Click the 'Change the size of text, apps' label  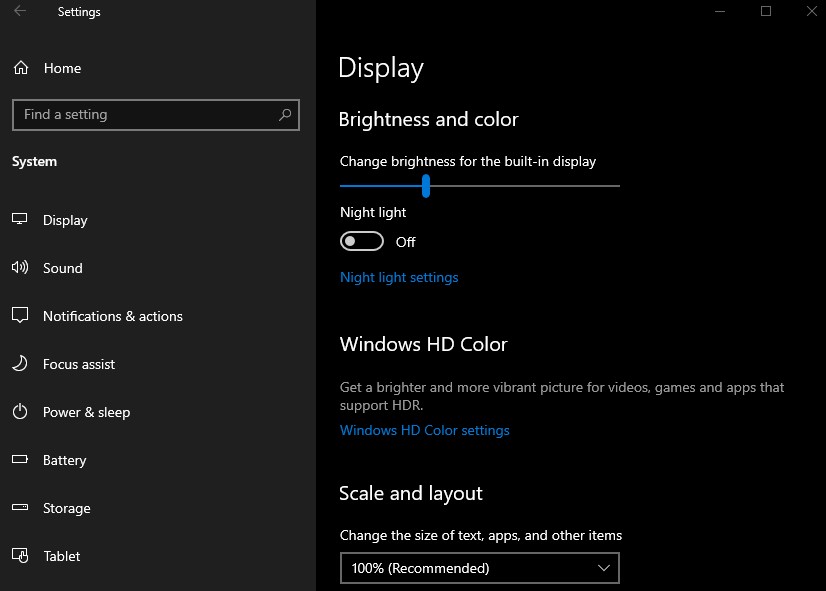[480, 535]
